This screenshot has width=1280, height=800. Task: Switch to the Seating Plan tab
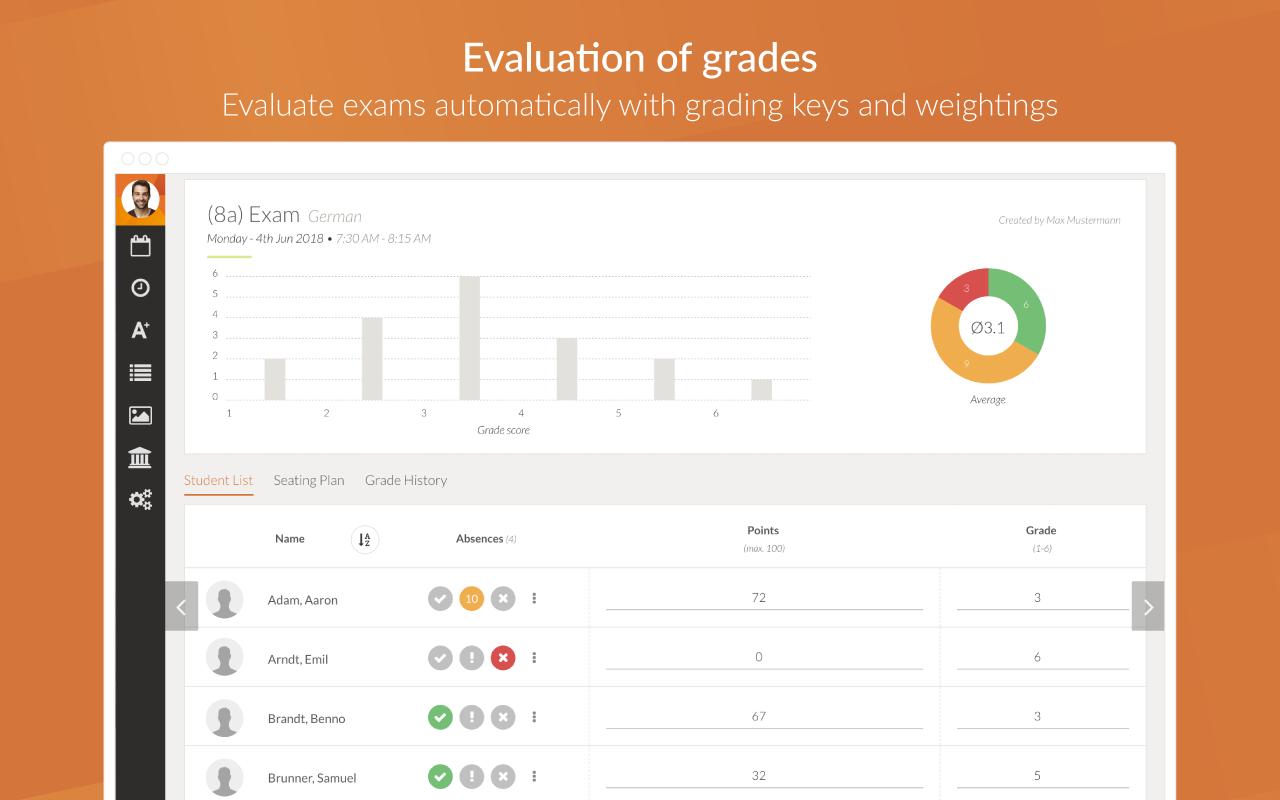[x=309, y=480]
